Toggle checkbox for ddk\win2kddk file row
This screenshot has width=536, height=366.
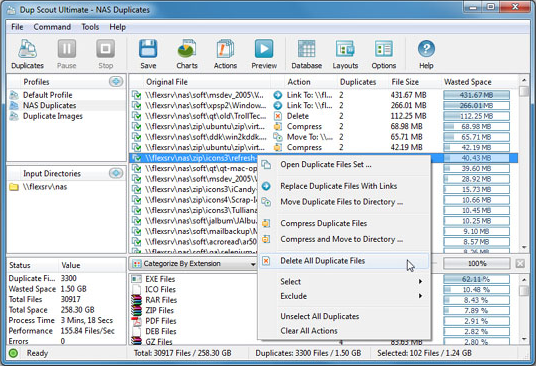click(x=136, y=137)
